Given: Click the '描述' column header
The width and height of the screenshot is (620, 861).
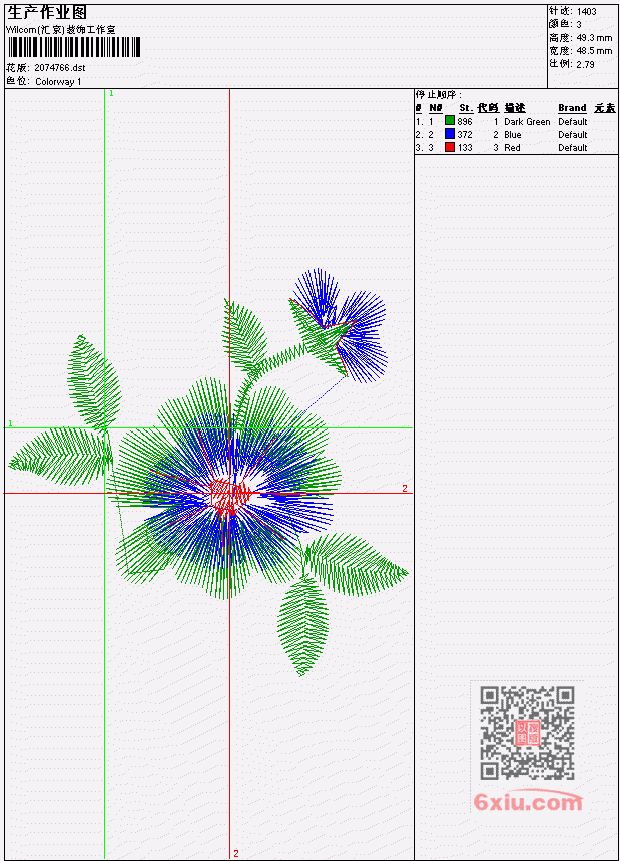Looking at the screenshot, I should point(515,108).
